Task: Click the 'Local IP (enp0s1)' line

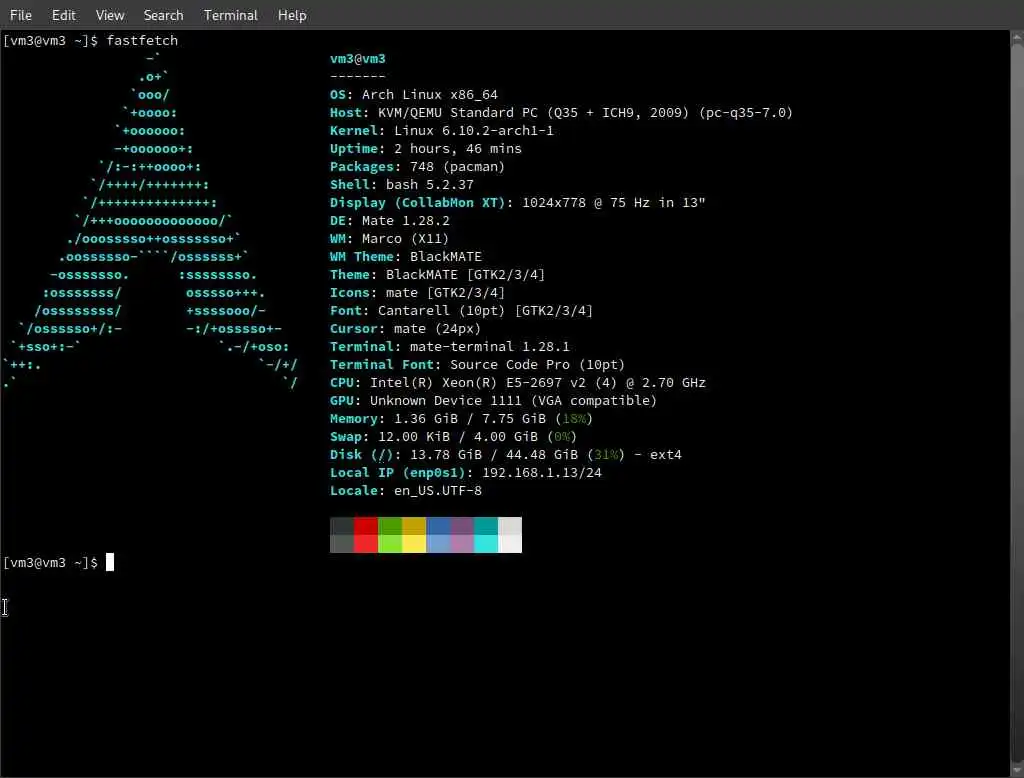Action: click(466, 473)
